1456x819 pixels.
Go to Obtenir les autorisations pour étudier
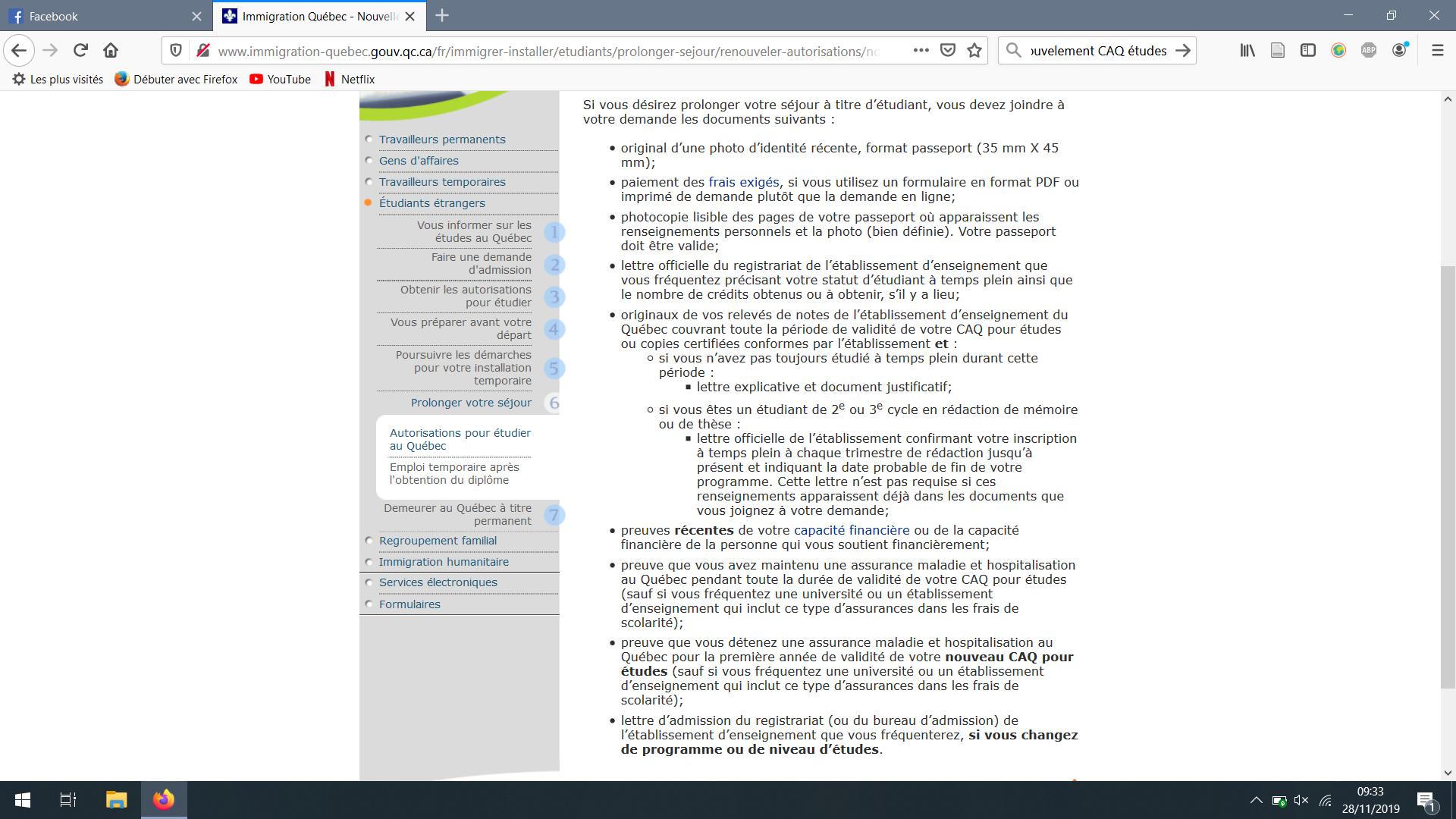(466, 296)
